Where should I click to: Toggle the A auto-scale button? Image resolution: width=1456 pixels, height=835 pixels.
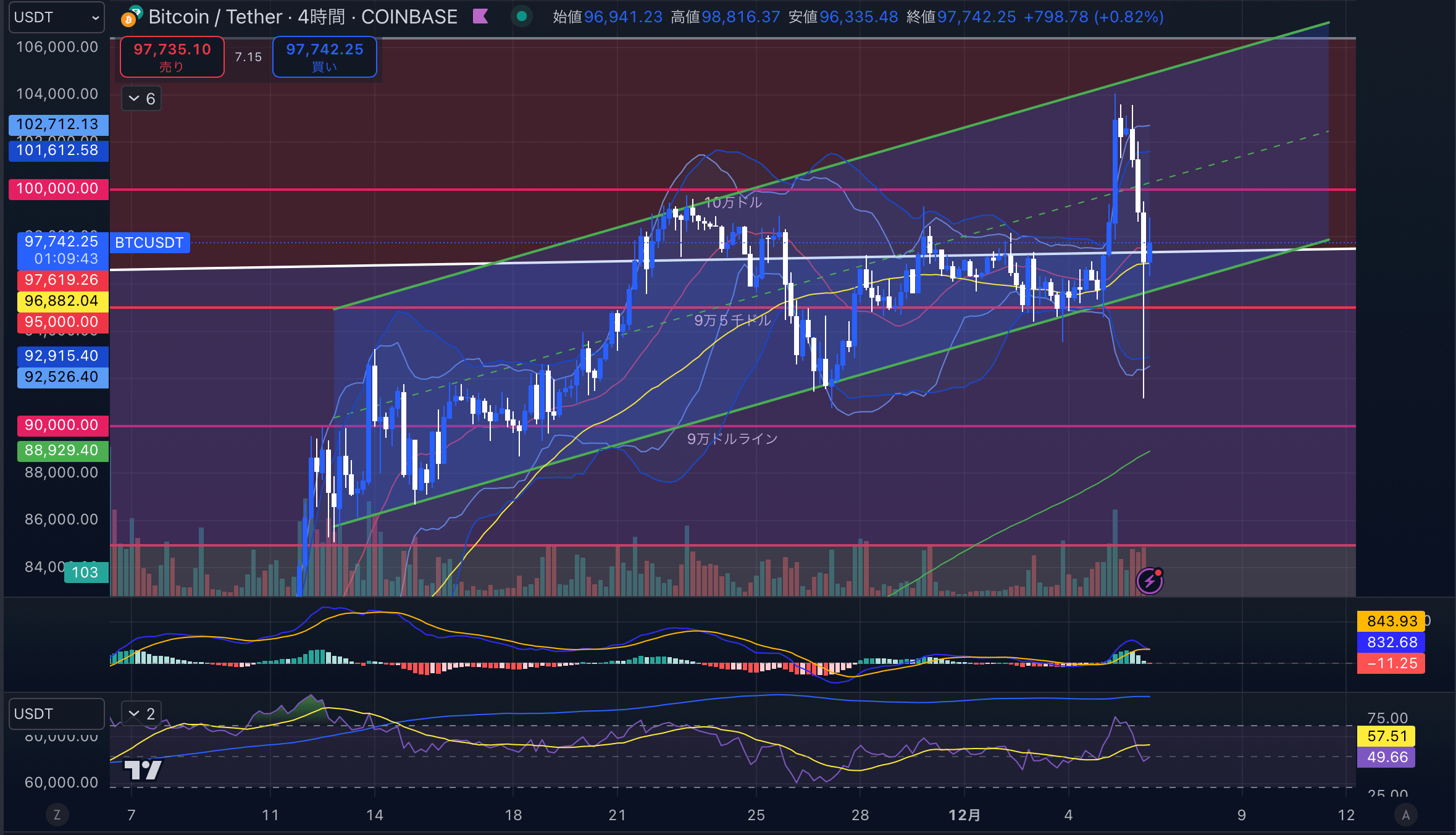tap(1406, 815)
